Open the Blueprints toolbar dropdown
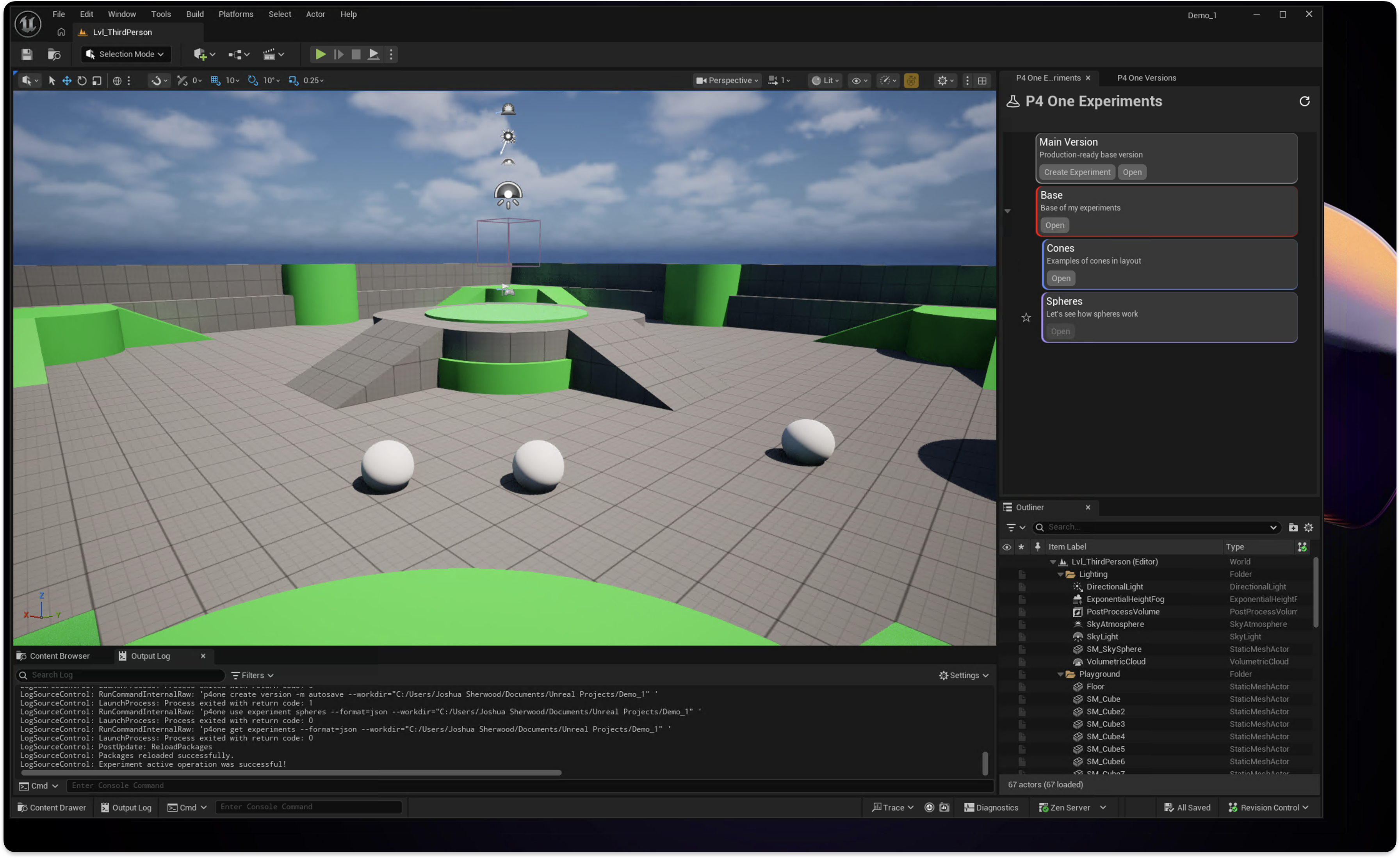 [x=239, y=54]
